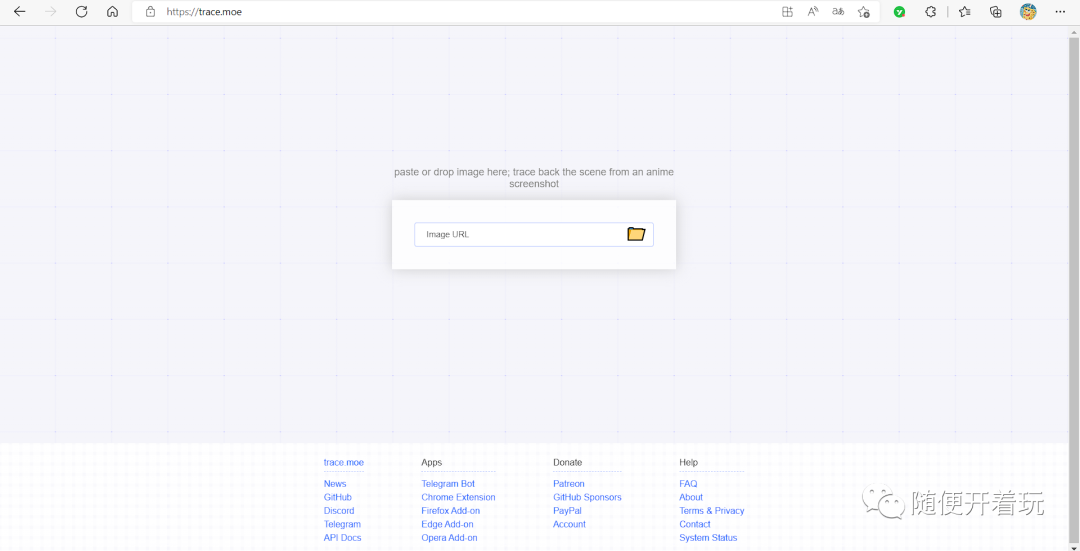1080x551 pixels.
Task: Activate the read aloud icon
Action: (x=813, y=12)
